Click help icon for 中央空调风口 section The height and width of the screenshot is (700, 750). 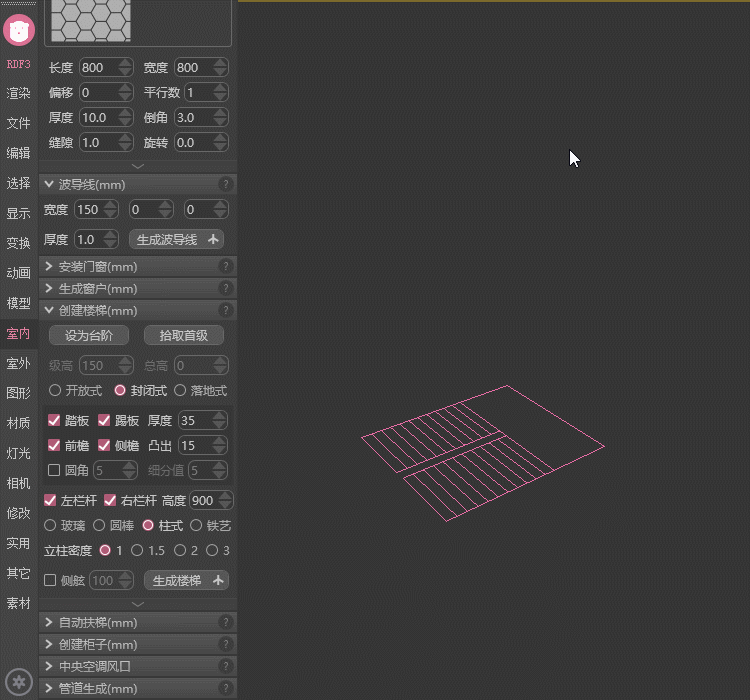pyautogui.click(x=226, y=666)
